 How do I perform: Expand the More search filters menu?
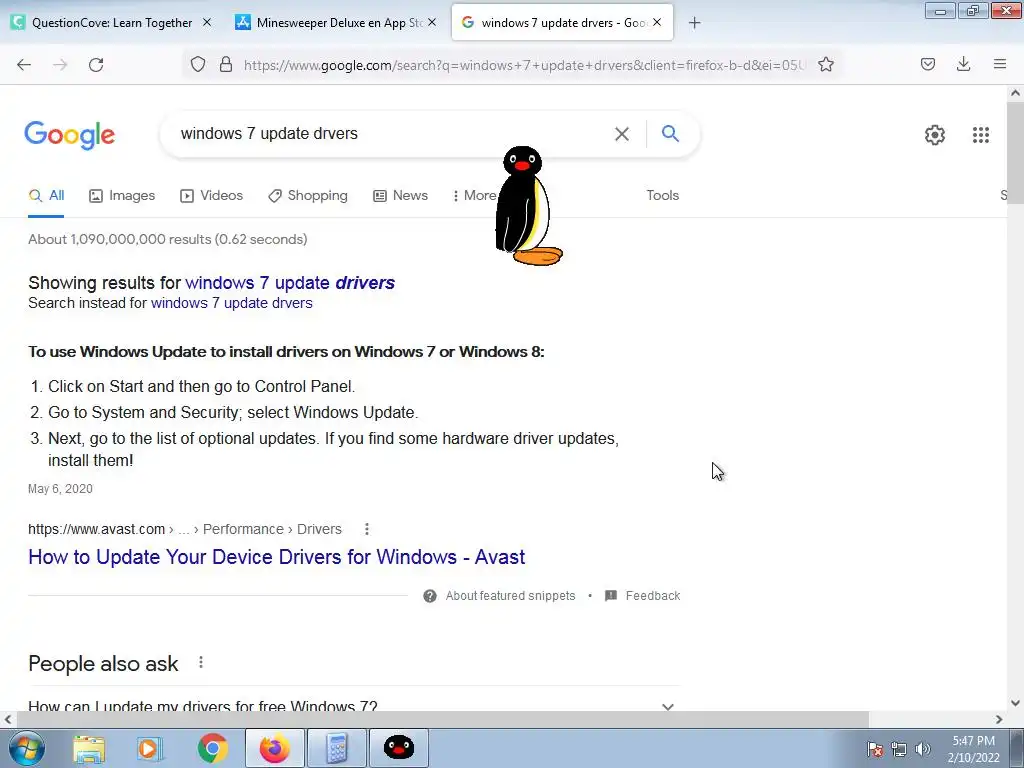475,196
